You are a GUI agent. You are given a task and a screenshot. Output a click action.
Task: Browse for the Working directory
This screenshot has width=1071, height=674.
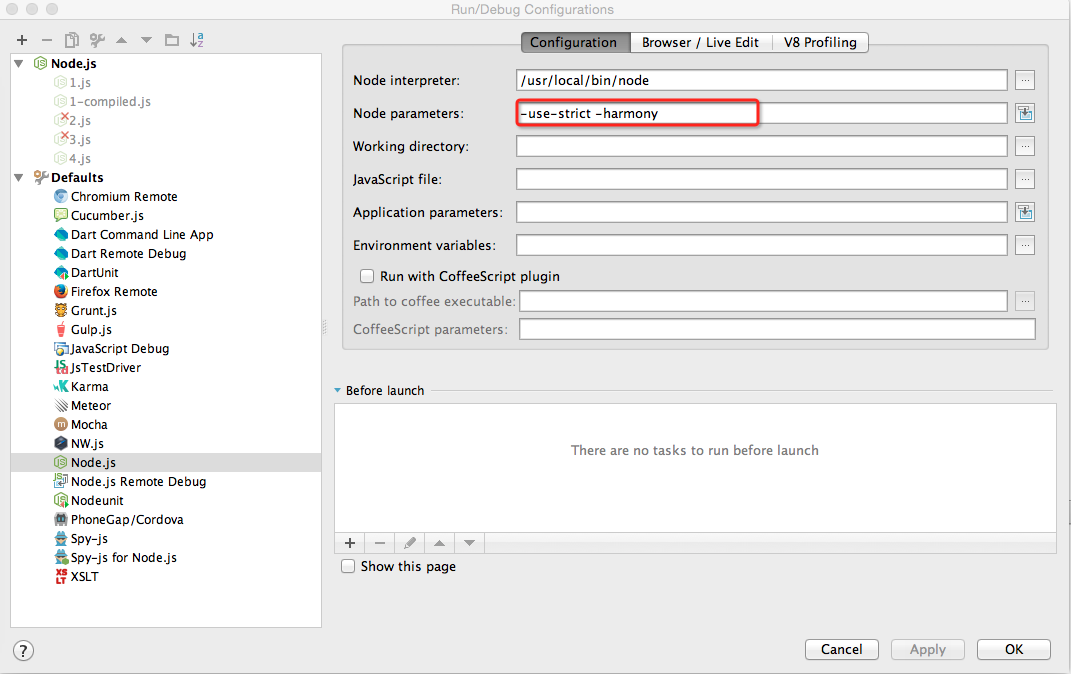point(1025,146)
